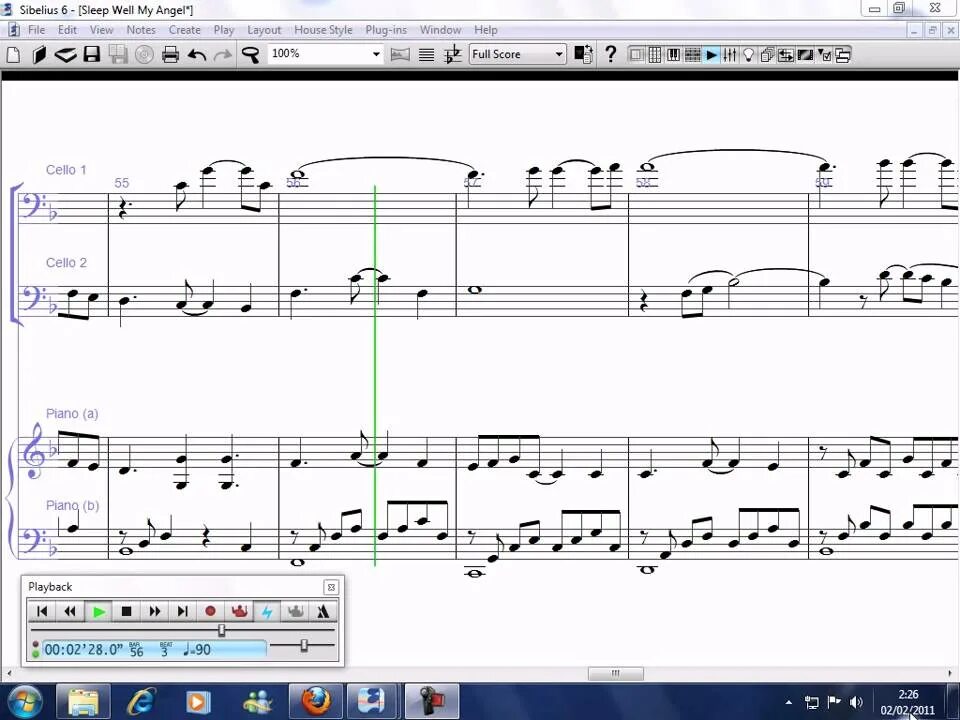Click the tempo slider in Playback panel
The height and width of the screenshot is (720, 960).
click(304, 645)
